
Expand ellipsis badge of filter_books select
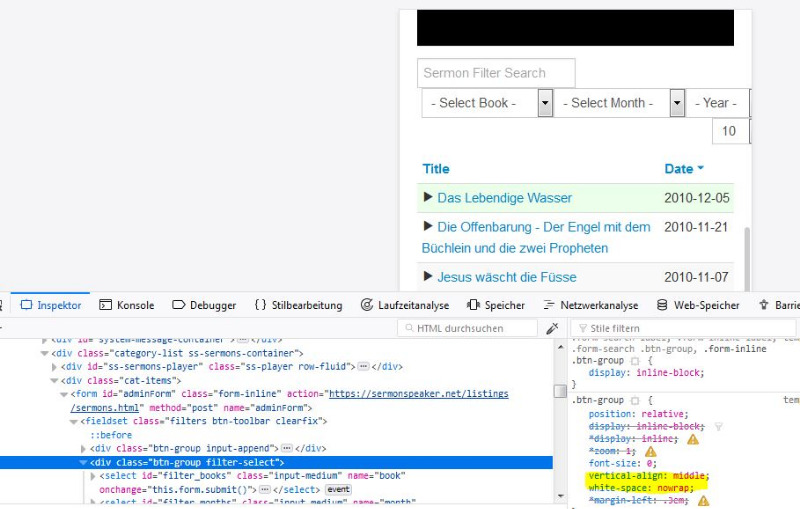coord(264,490)
